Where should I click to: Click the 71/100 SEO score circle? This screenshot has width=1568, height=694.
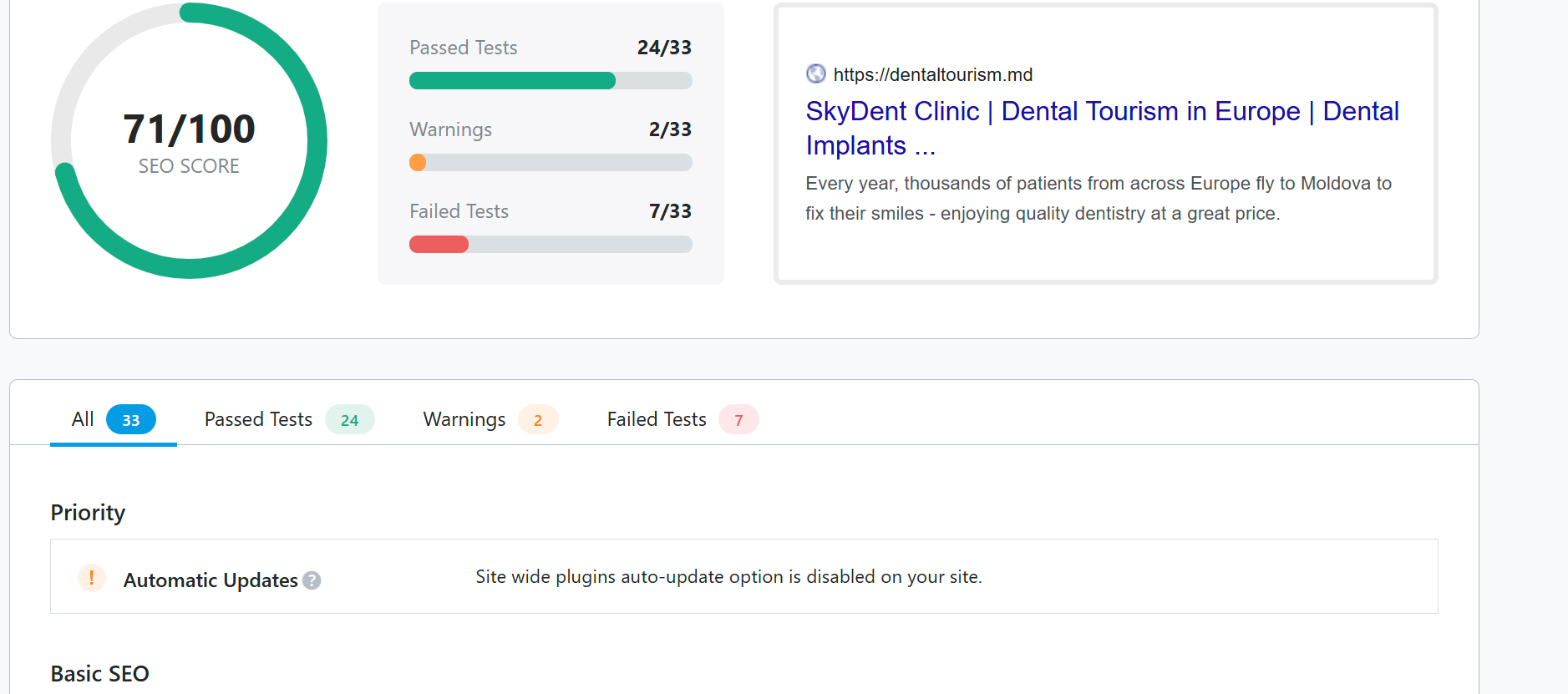pyautogui.click(x=189, y=140)
